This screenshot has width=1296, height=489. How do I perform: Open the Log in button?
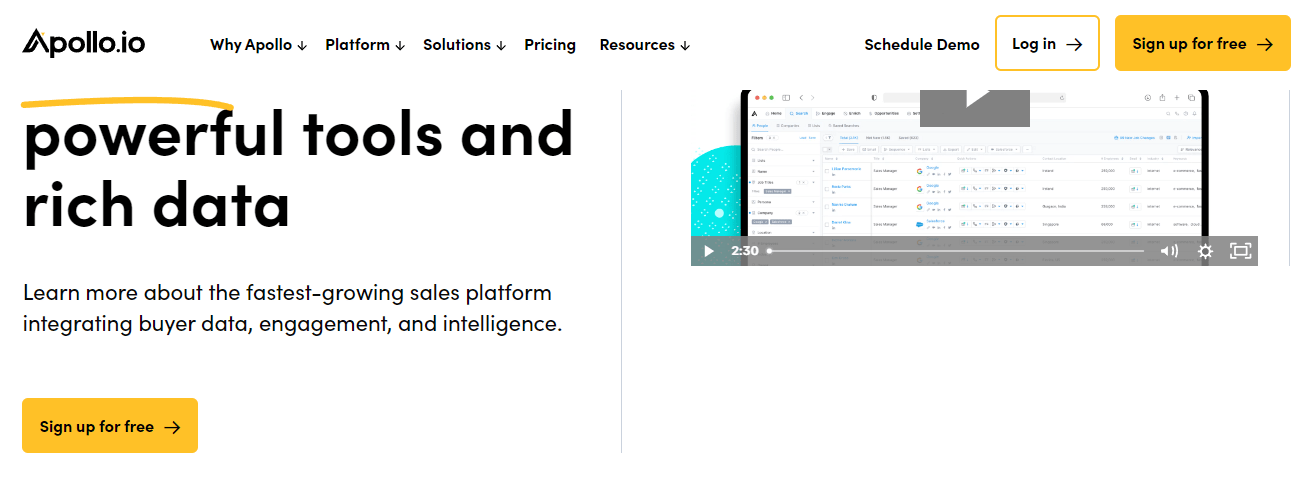(x=1047, y=43)
